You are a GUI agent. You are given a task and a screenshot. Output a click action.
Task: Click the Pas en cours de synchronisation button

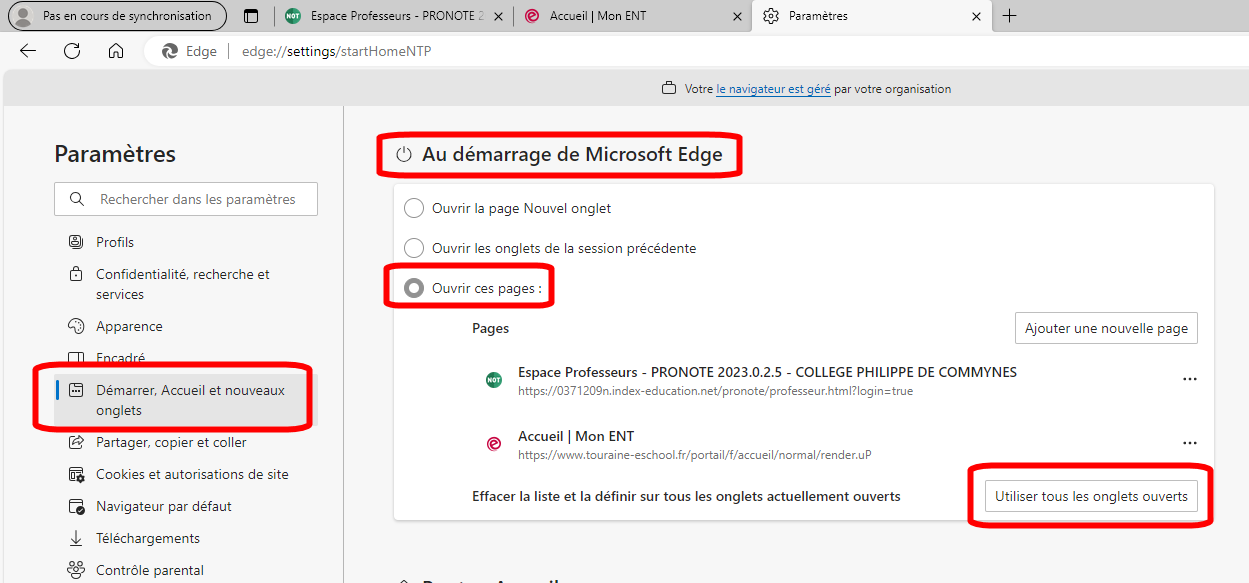pos(117,16)
